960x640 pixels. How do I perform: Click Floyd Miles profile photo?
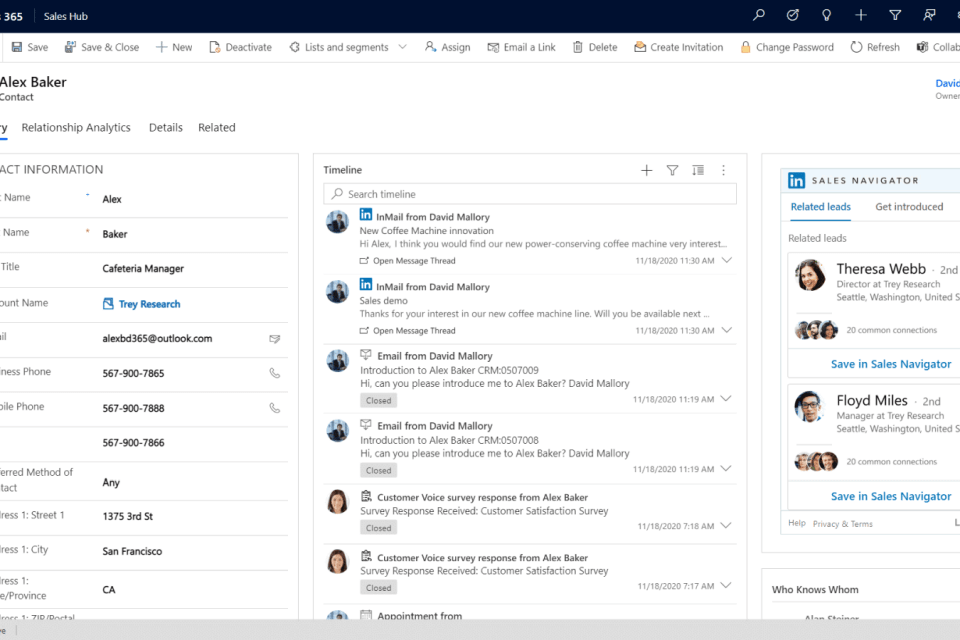tap(809, 406)
